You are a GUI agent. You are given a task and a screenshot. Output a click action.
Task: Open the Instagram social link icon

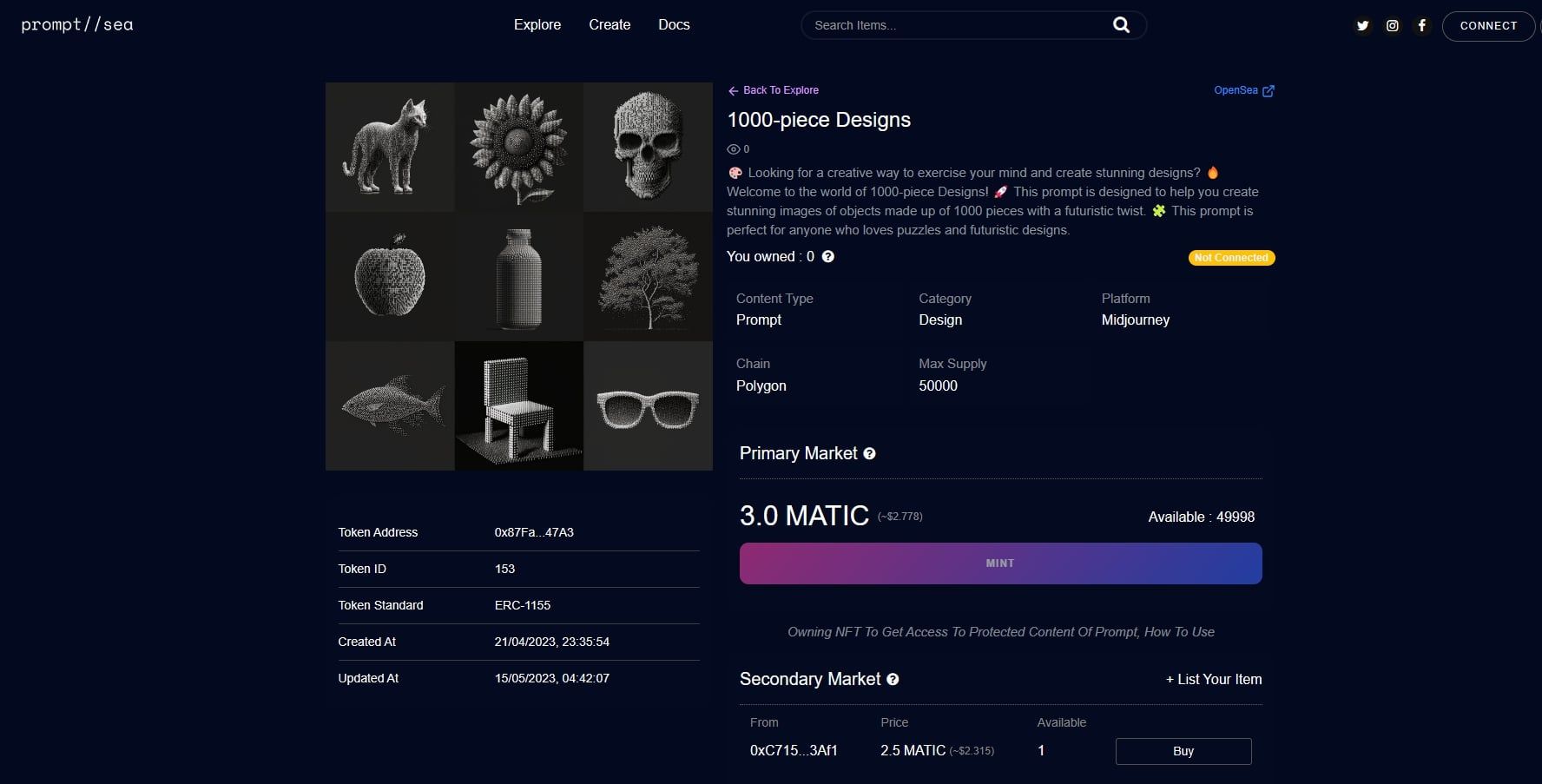coord(1392,26)
